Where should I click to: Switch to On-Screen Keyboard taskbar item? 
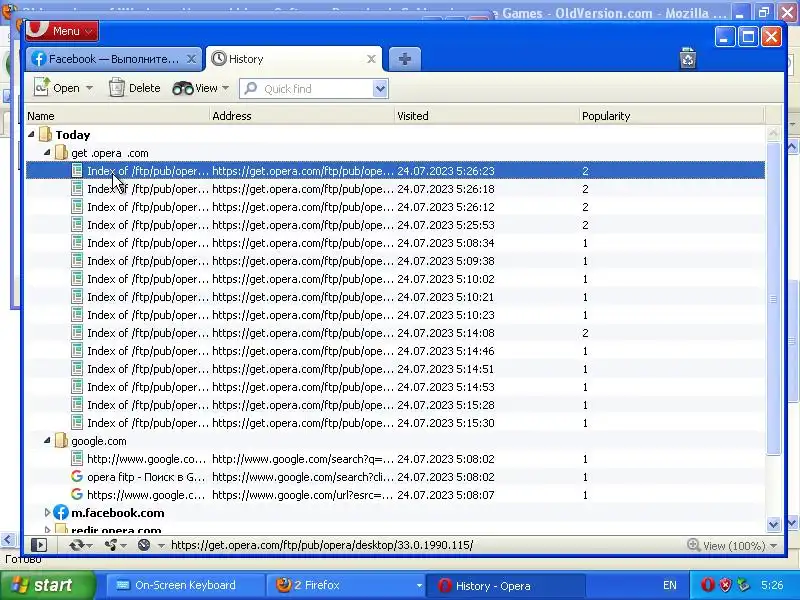pyautogui.click(x=185, y=585)
